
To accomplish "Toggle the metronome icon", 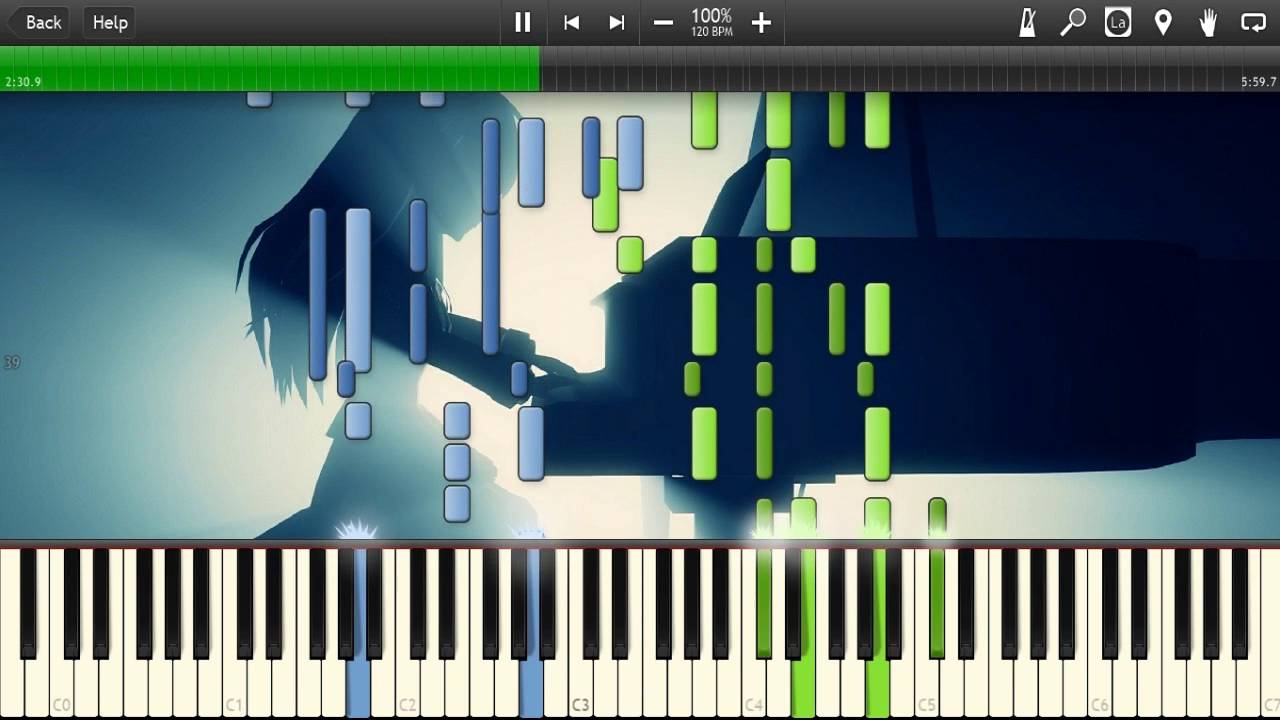I will pyautogui.click(x=1027, y=22).
